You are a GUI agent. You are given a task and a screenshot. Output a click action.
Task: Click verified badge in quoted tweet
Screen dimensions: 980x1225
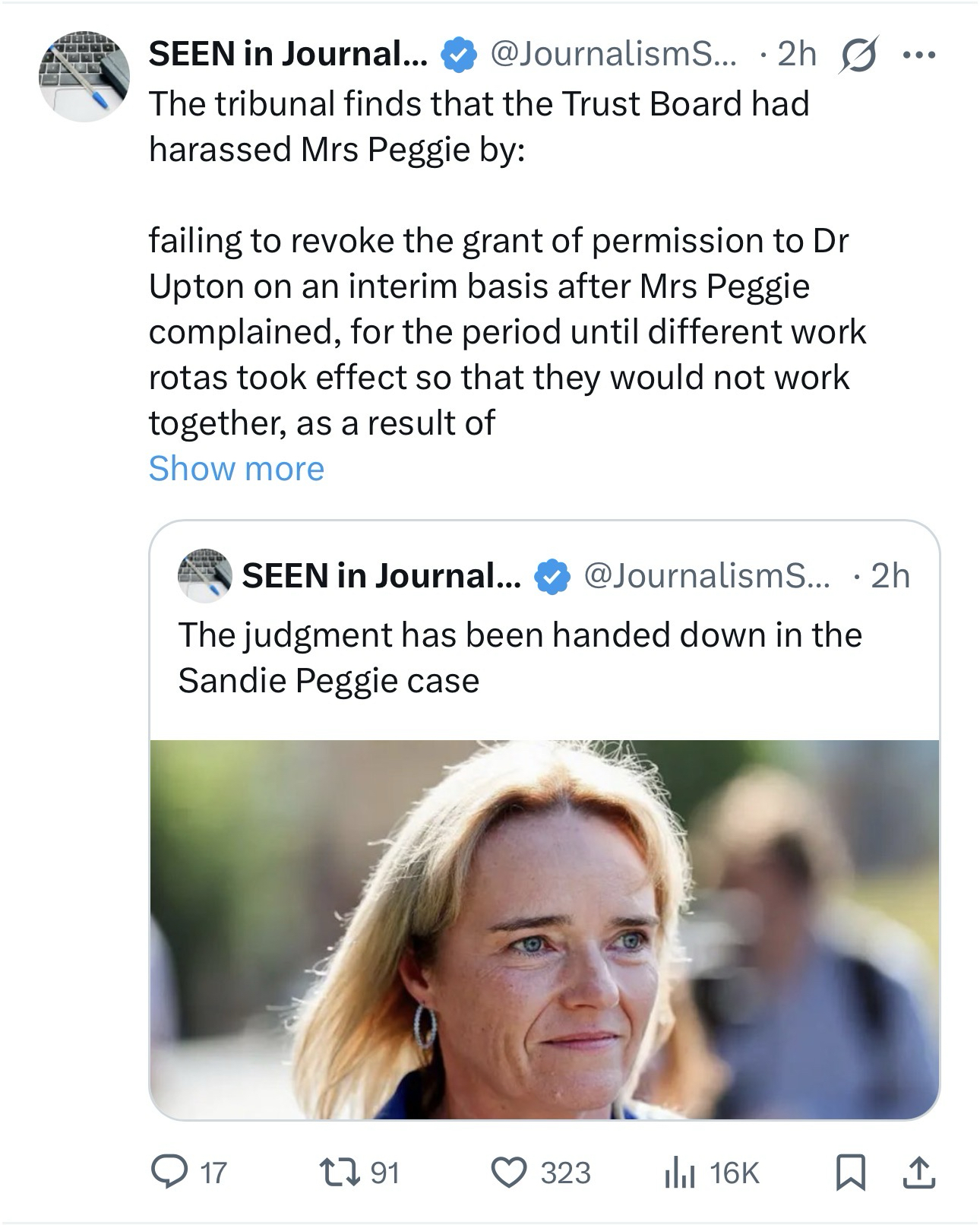552,577
